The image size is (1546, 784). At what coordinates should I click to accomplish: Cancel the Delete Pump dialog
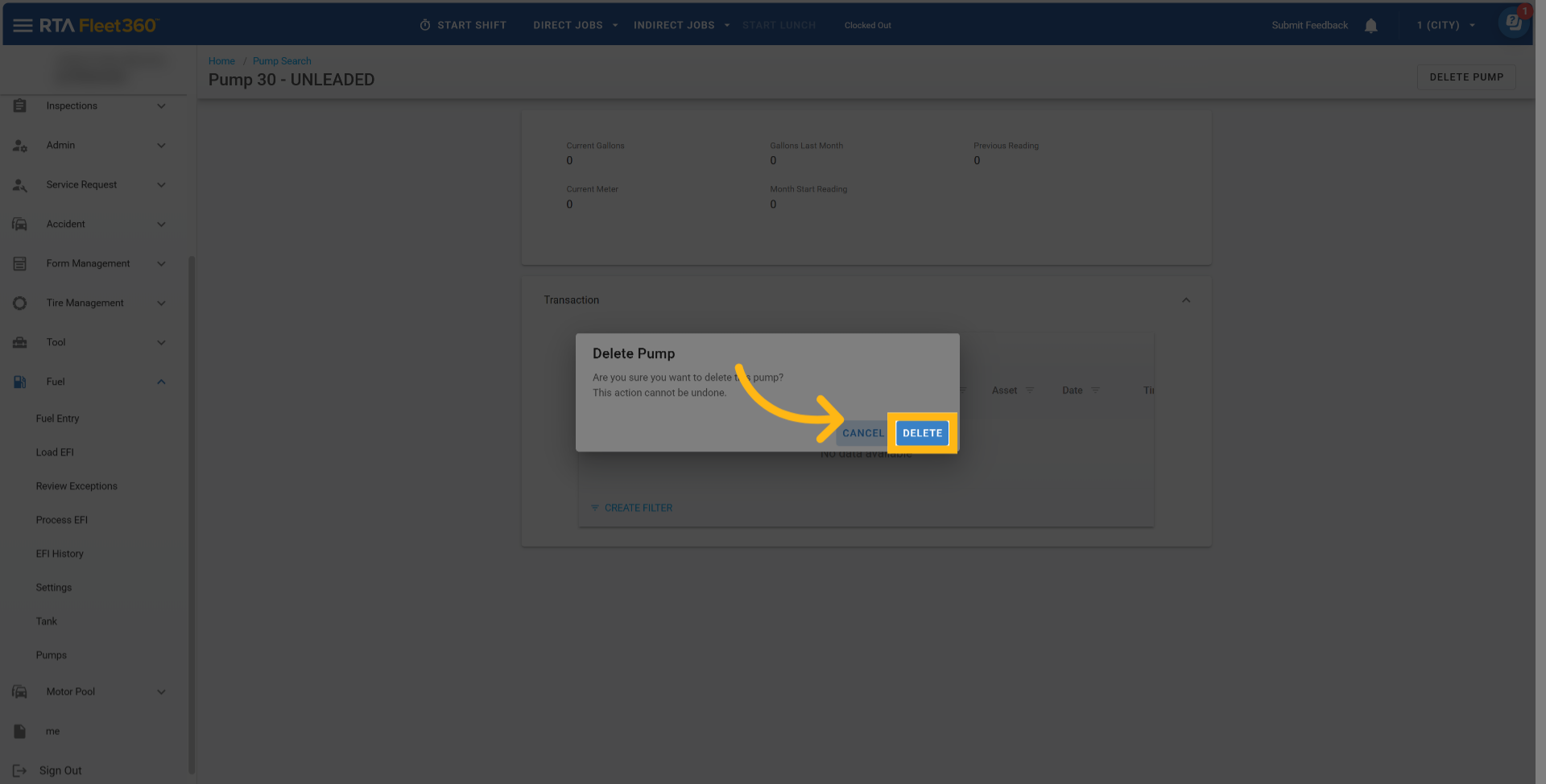click(x=862, y=433)
